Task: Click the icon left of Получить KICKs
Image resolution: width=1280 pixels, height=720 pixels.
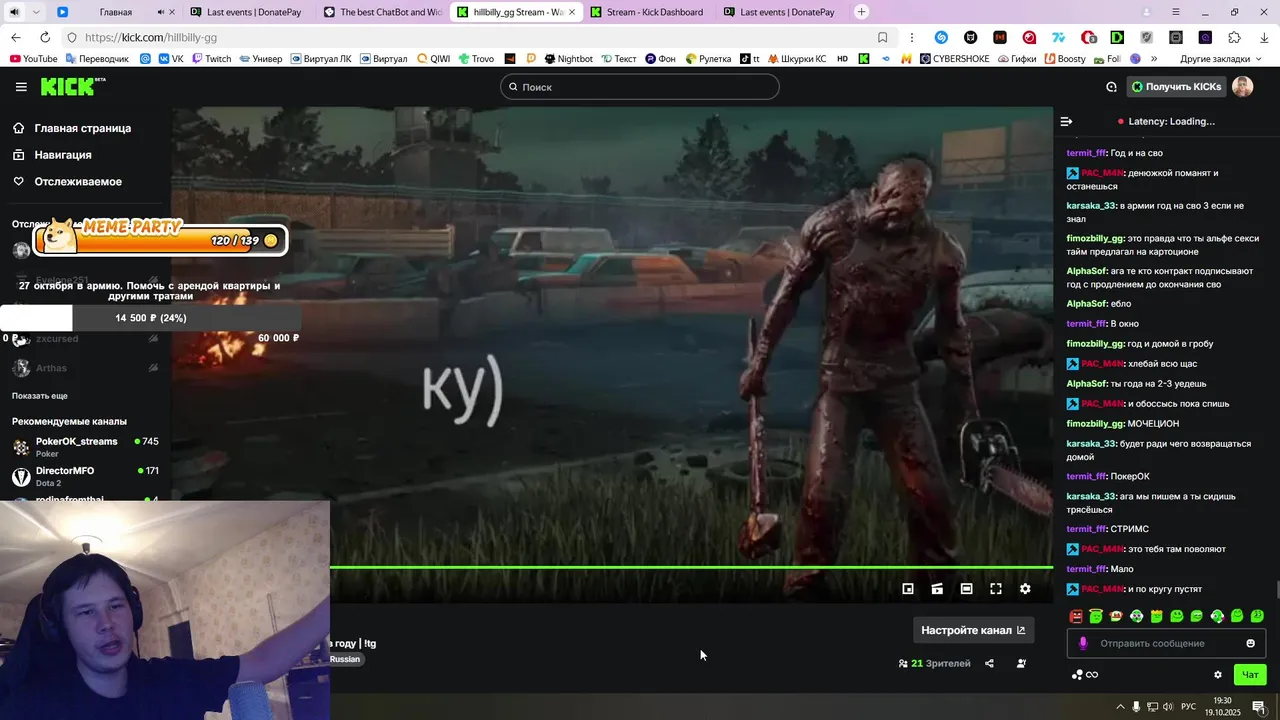Action: click(1111, 87)
